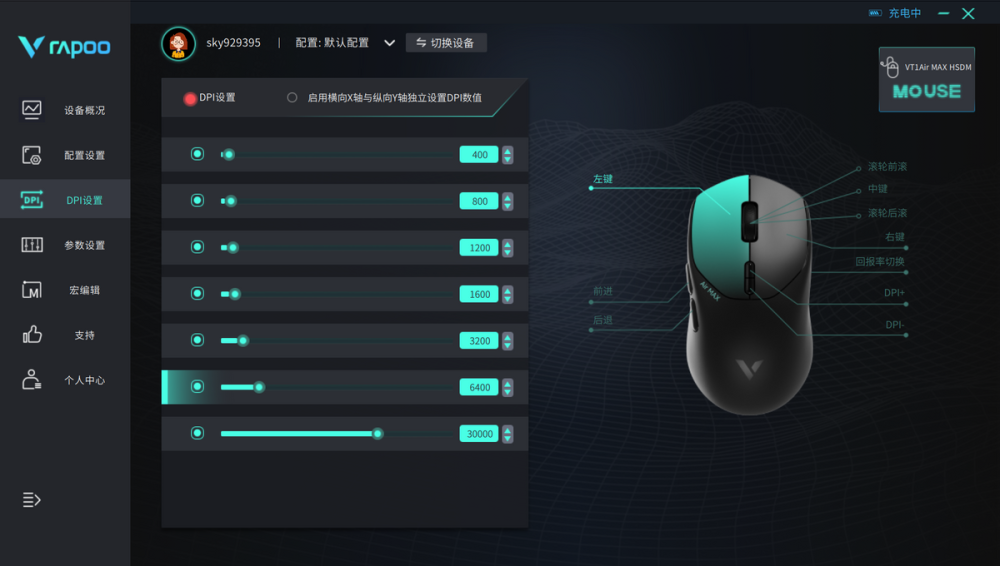Click the 1600 DPI value field
This screenshot has height=566, width=1000.
coord(479,294)
